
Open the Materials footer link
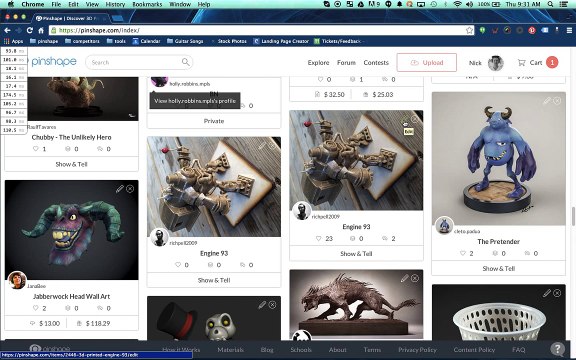tap(230, 350)
